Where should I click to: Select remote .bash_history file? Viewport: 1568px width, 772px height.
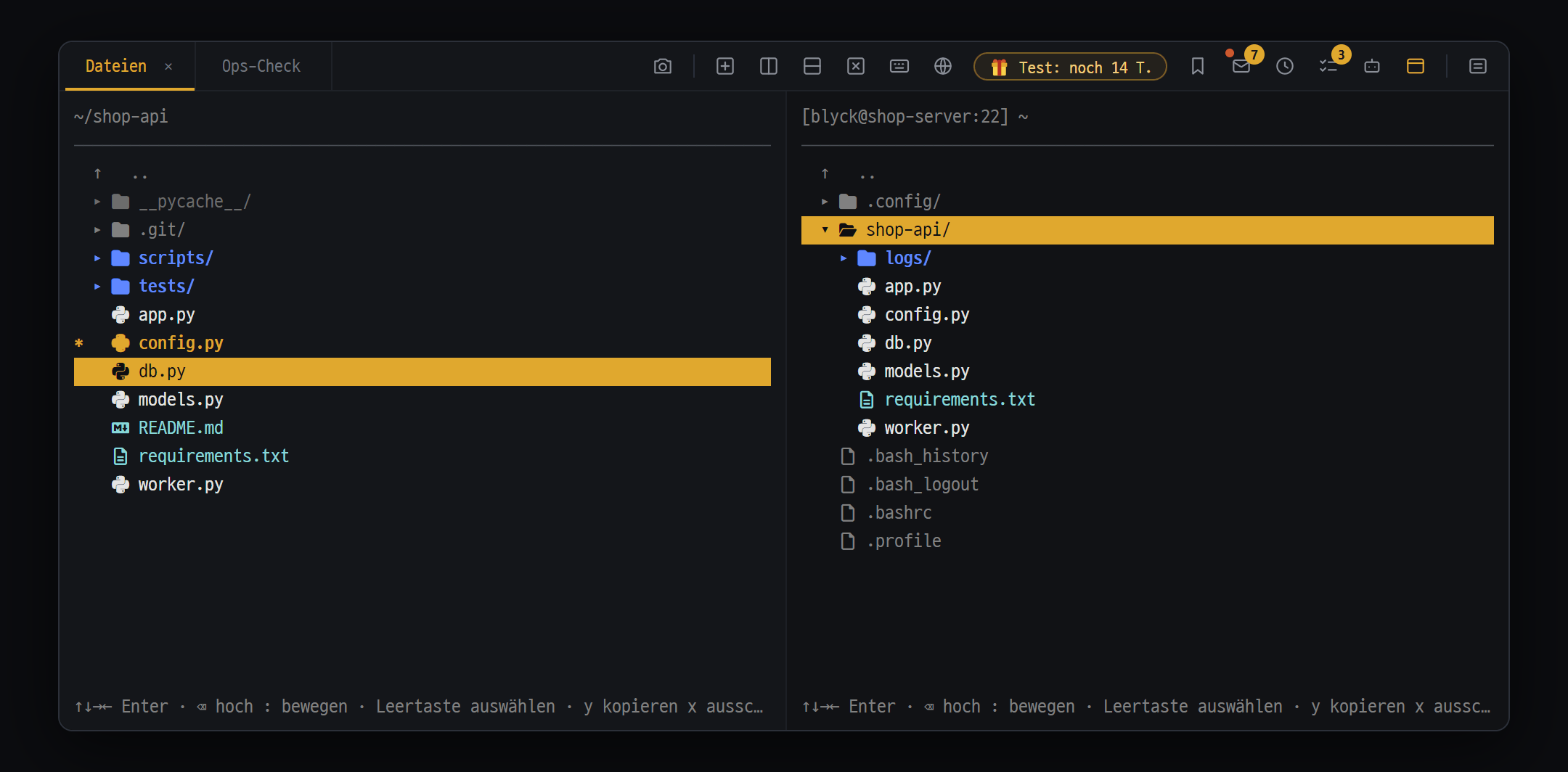(1148, 456)
